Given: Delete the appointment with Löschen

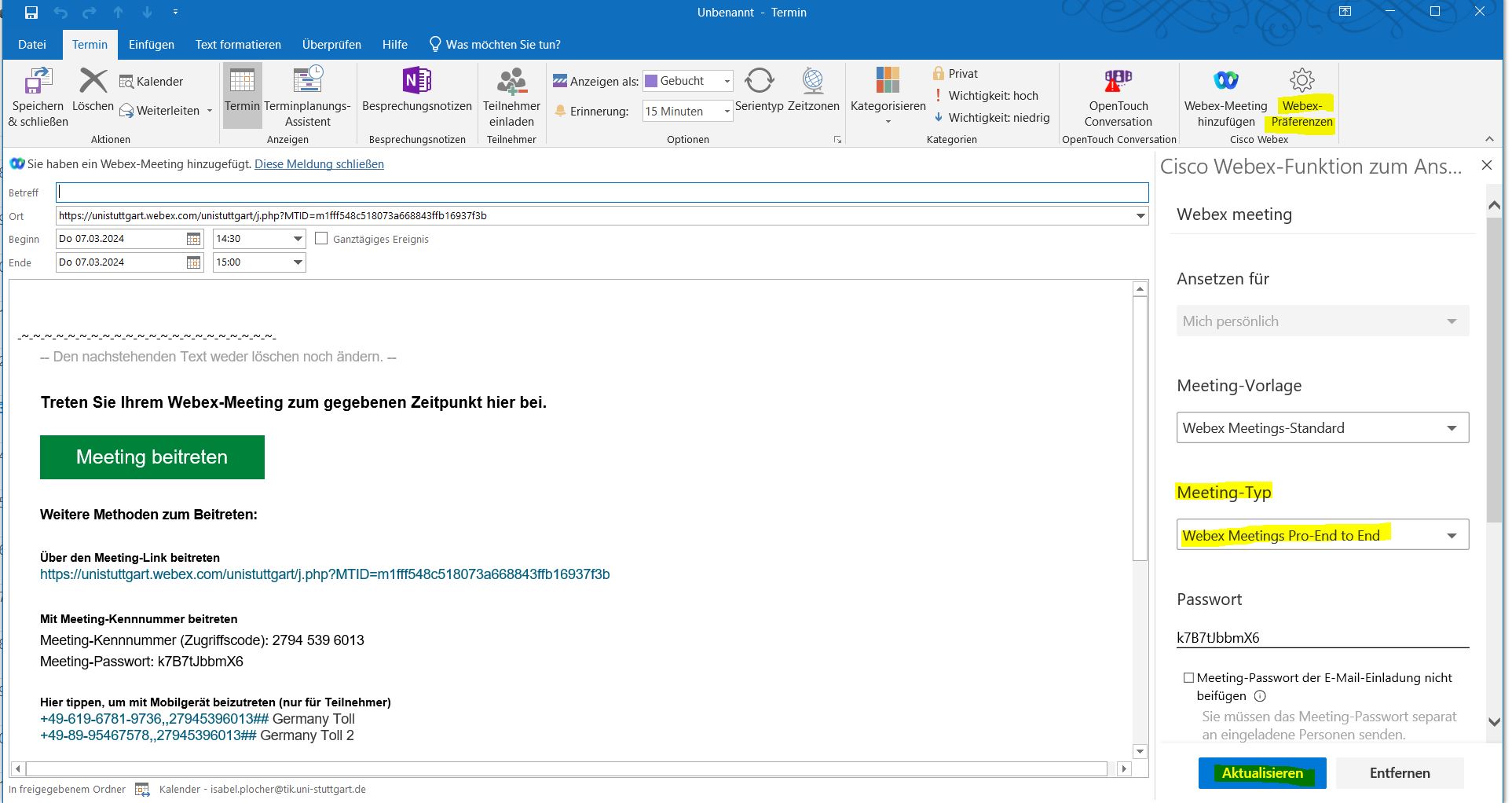Looking at the screenshot, I should coord(93,90).
